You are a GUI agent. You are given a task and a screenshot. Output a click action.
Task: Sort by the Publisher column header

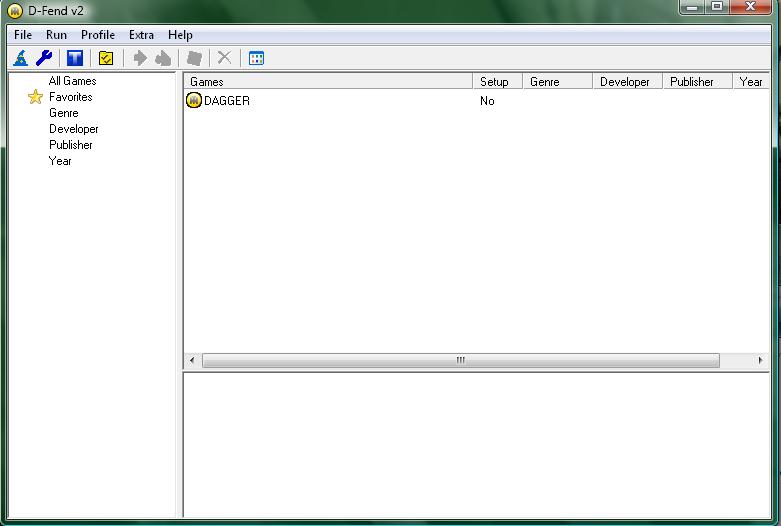[x=697, y=82]
